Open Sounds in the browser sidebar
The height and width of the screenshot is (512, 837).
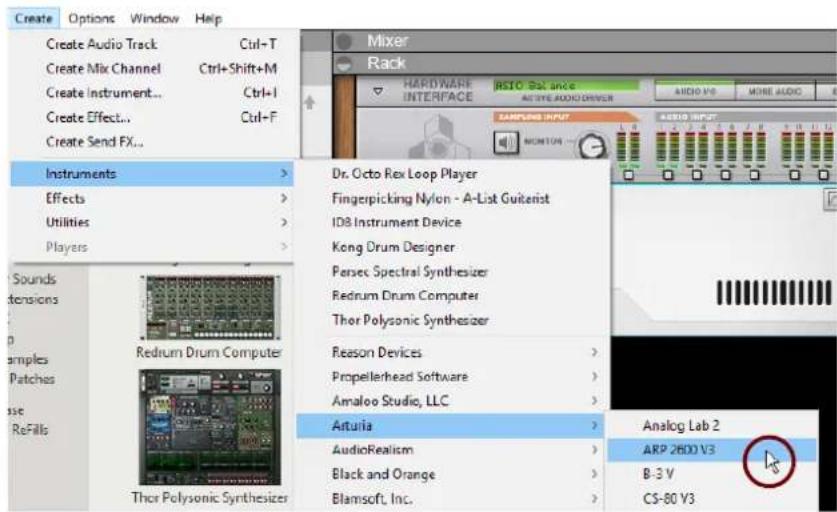pos(34,279)
